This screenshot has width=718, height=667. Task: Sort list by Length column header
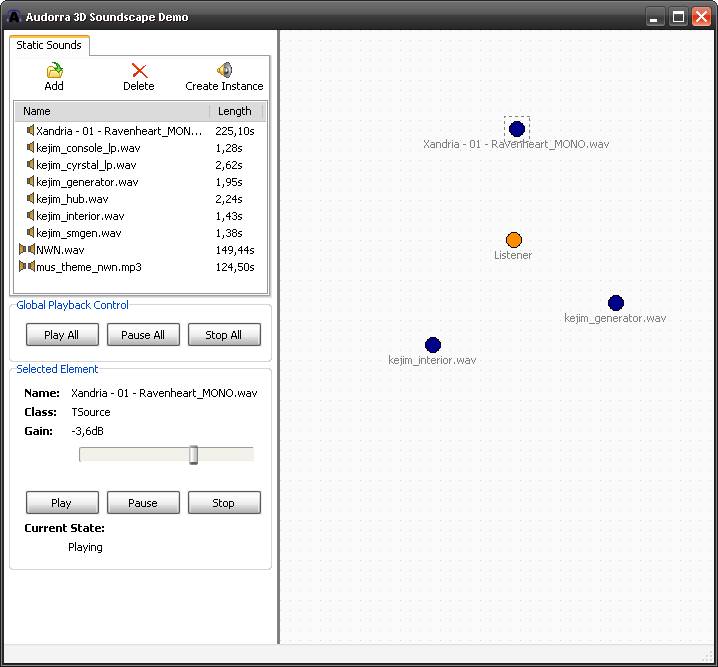click(236, 111)
